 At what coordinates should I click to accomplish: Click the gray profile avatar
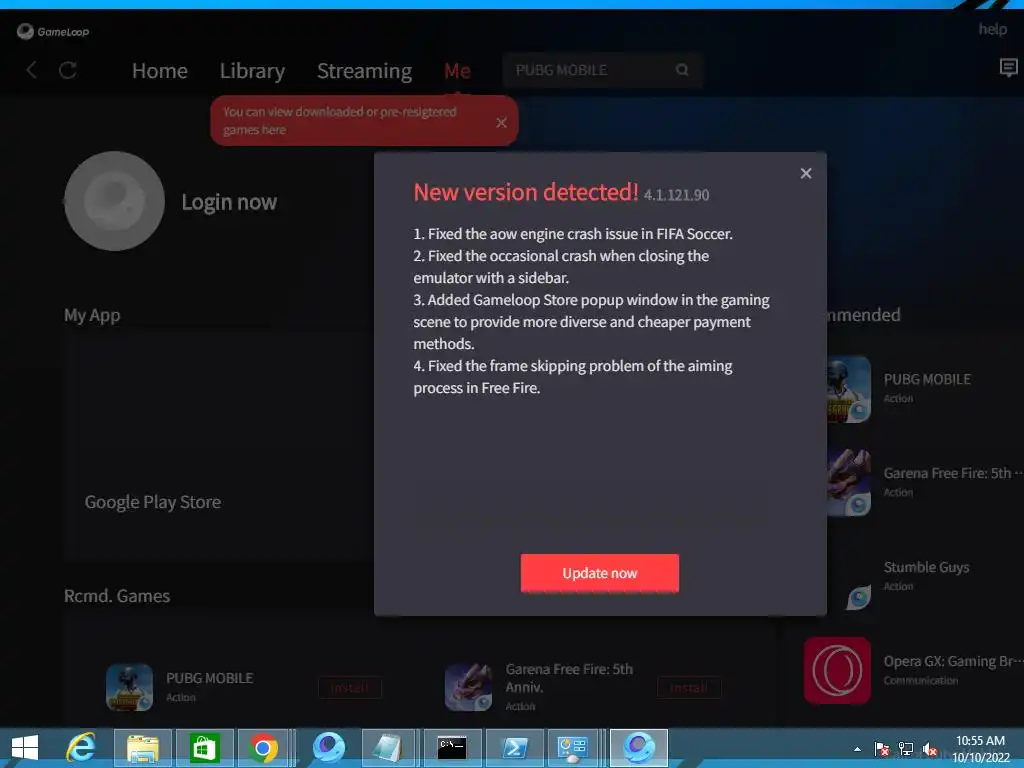point(114,201)
